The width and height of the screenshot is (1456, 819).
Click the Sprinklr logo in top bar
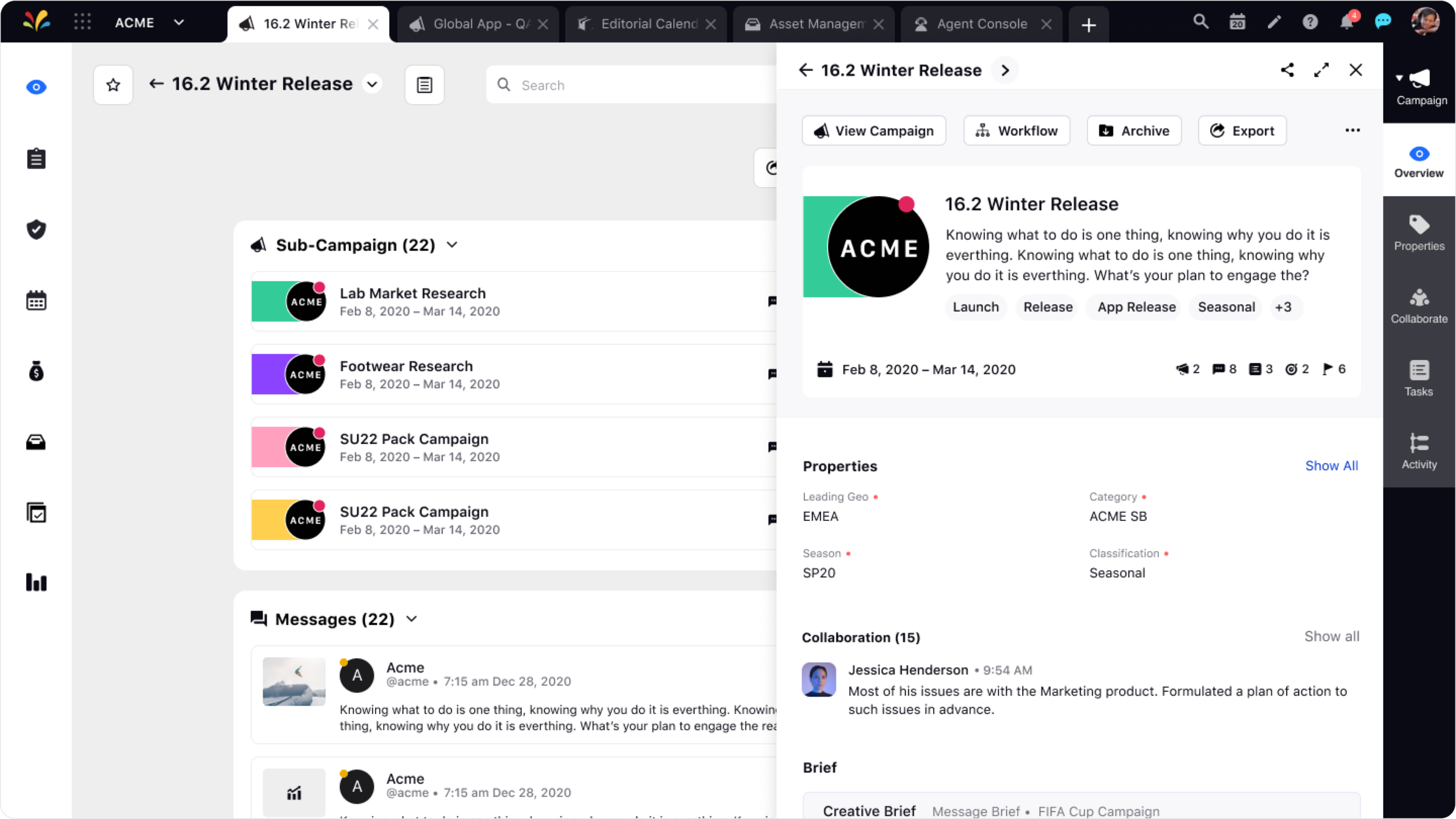36,22
